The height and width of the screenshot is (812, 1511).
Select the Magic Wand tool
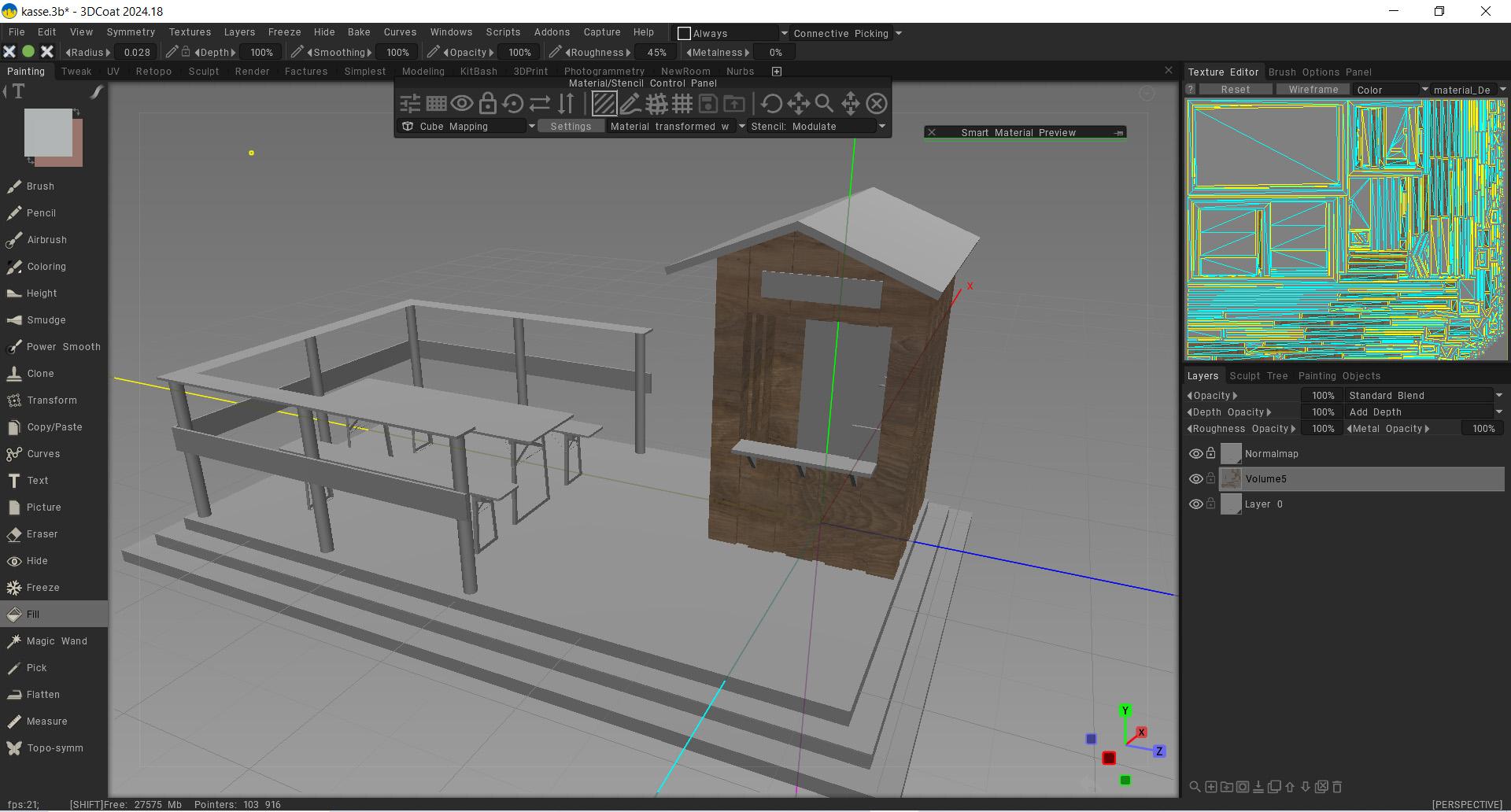pos(54,641)
